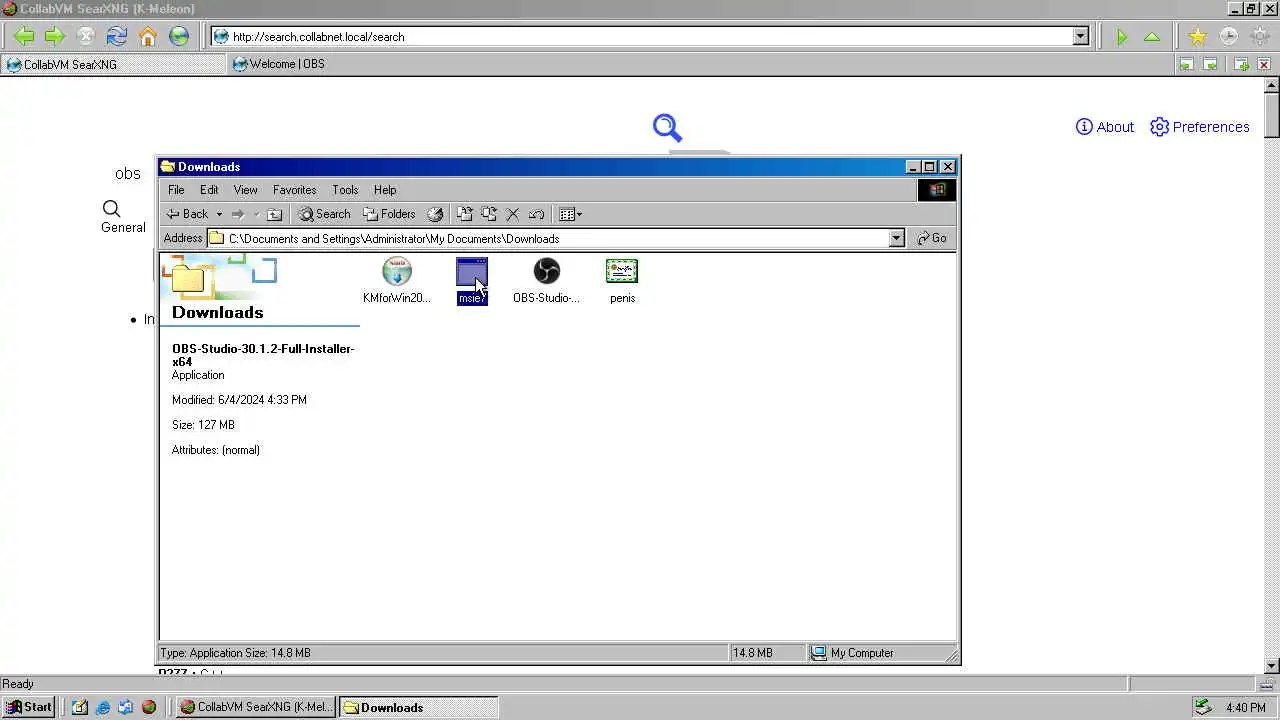Click the grey Stop loading icon

click(86, 37)
